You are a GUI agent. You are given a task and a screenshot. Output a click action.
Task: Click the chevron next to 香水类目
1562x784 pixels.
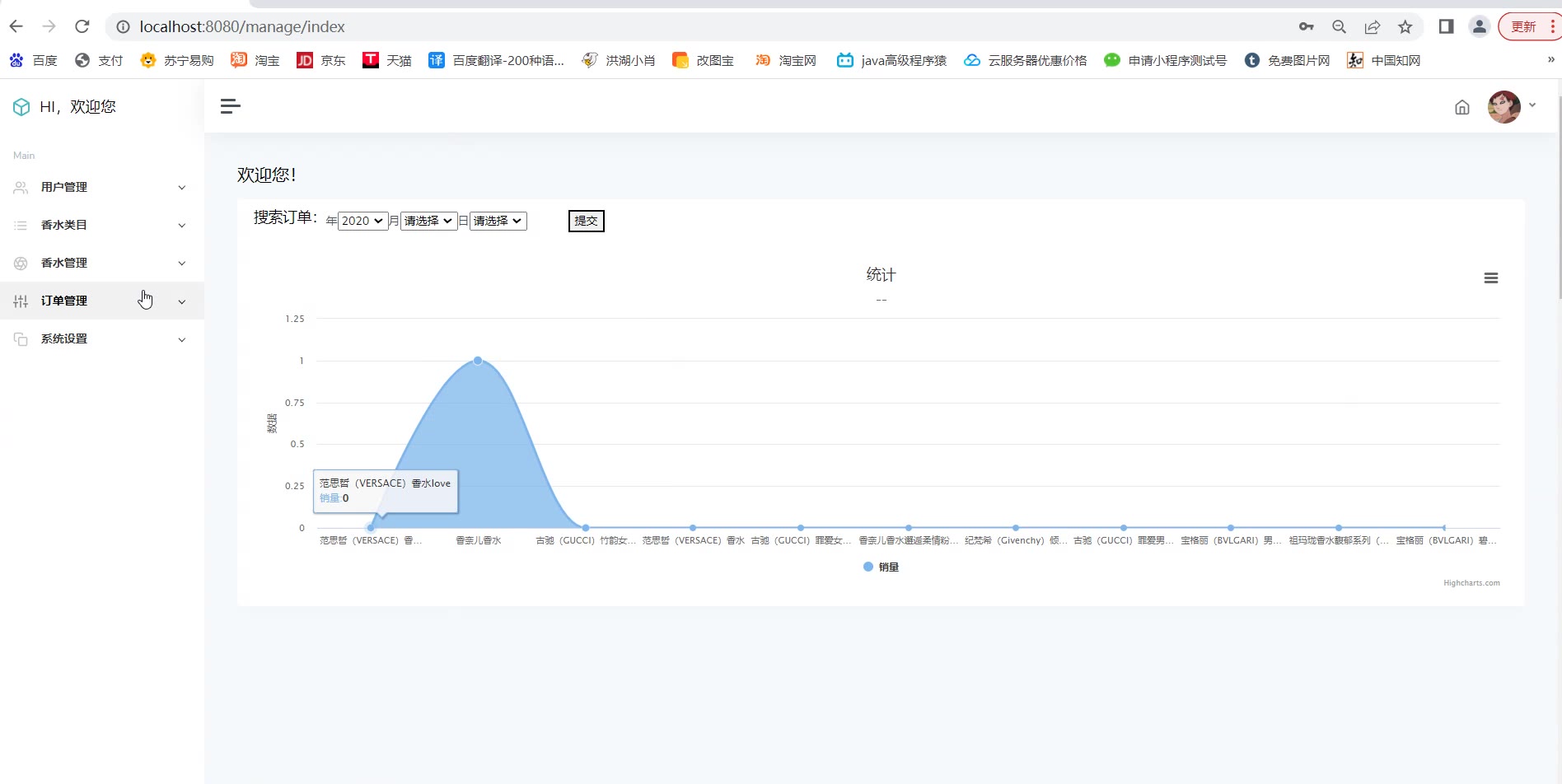pyautogui.click(x=182, y=226)
